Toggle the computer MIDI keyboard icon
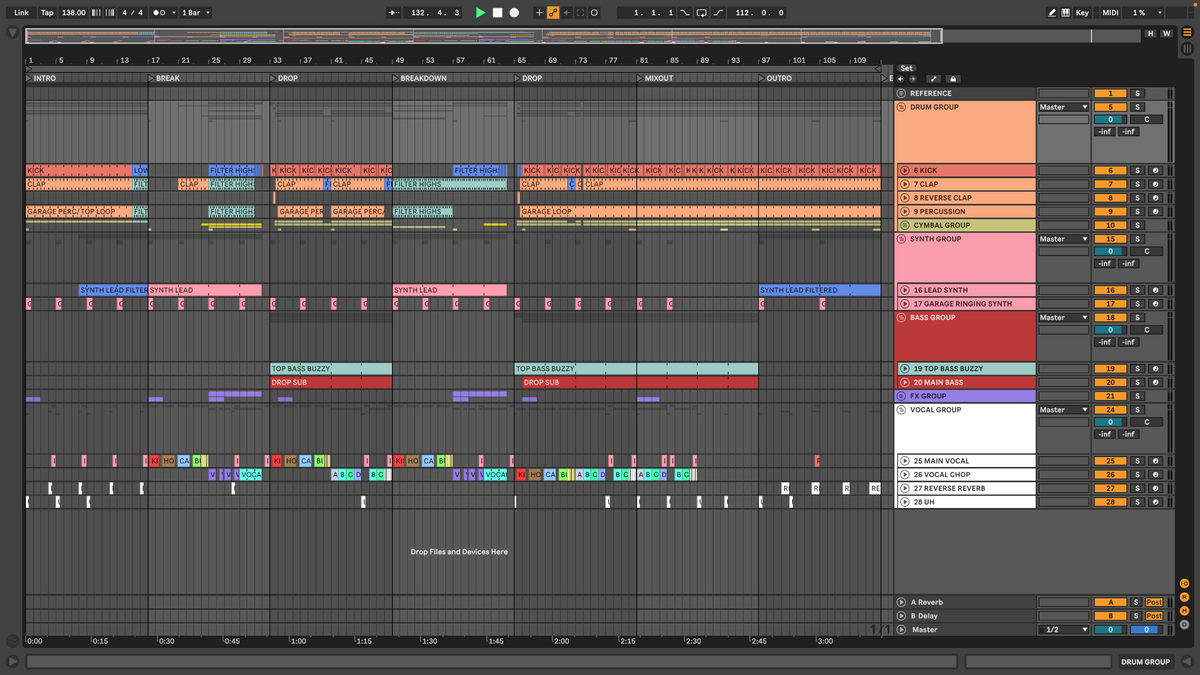This screenshot has width=1200, height=675. (1066, 12)
